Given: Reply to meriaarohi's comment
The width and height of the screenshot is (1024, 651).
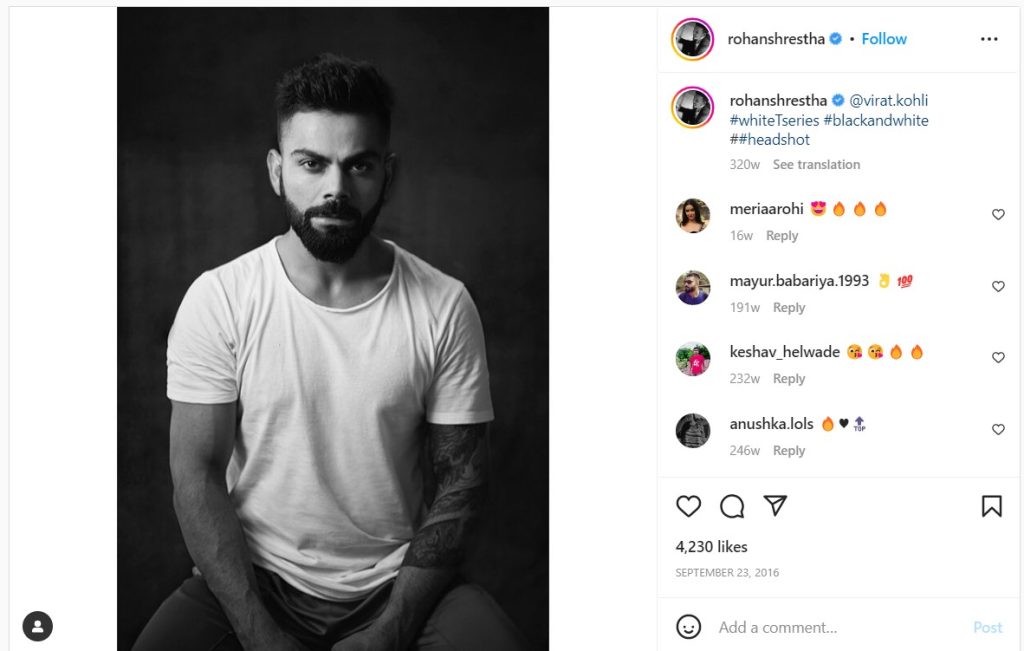Looking at the screenshot, I should point(782,236).
